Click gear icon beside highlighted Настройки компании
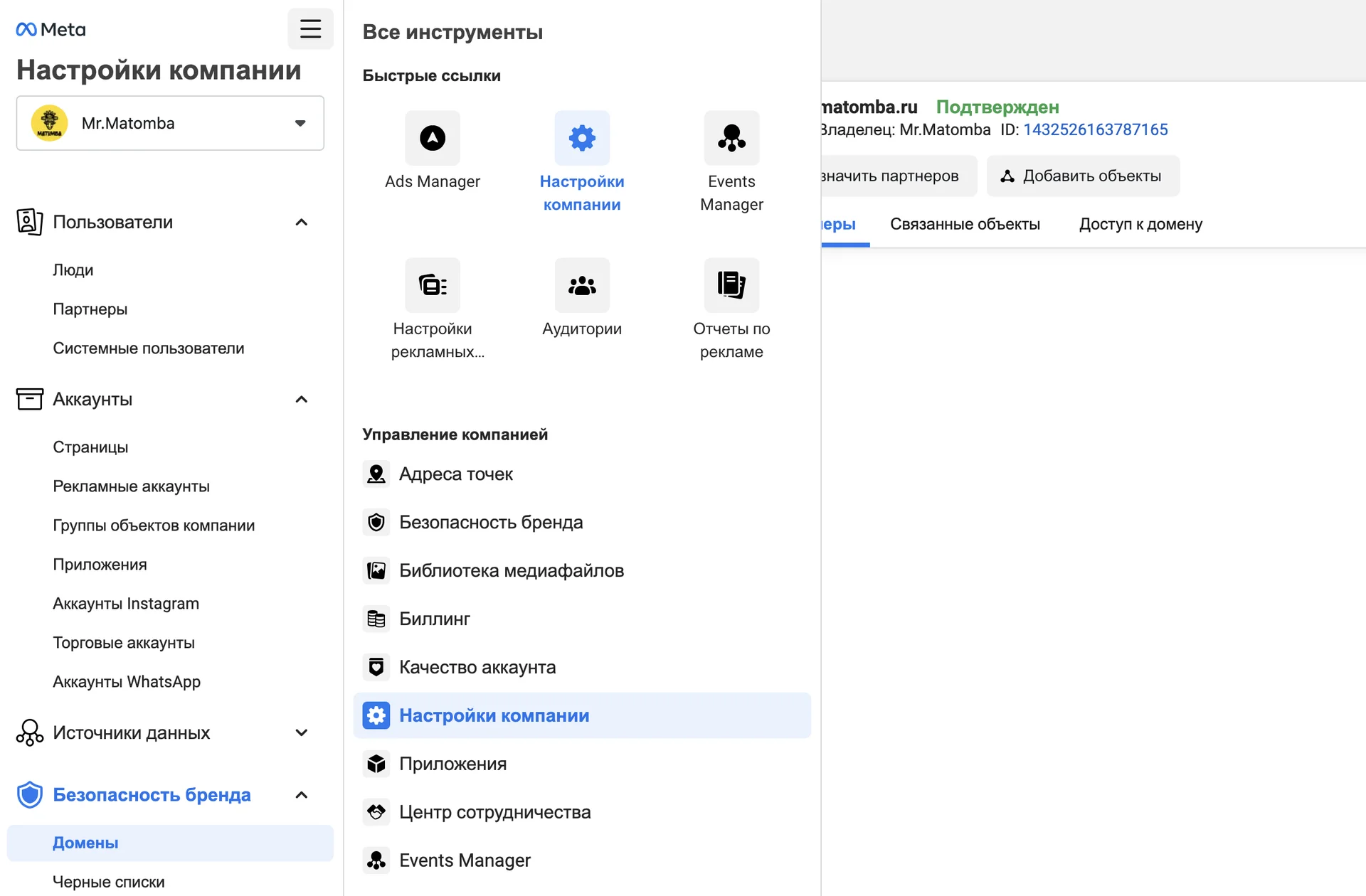The height and width of the screenshot is (896, 1366). pyautogui.click(x=376, y=715)
